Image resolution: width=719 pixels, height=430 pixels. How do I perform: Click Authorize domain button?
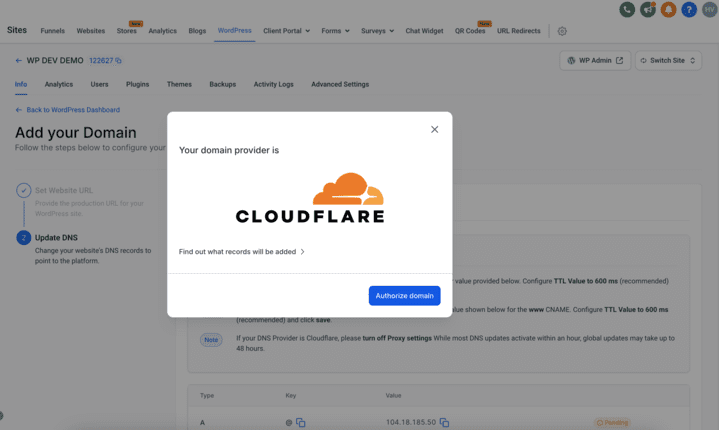(404, 296)
